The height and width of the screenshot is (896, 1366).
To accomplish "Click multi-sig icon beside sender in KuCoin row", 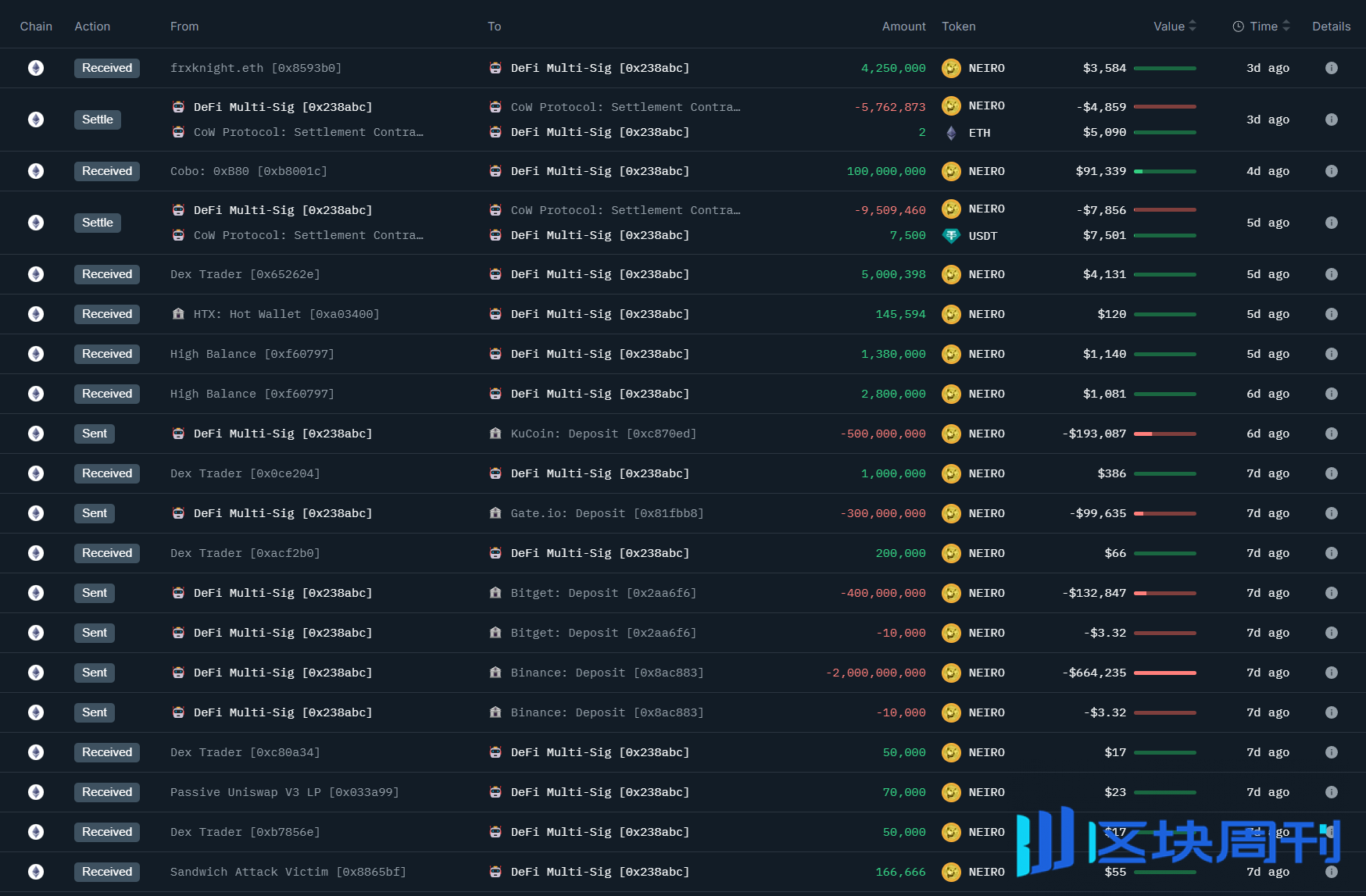I will tap(178, 434).
